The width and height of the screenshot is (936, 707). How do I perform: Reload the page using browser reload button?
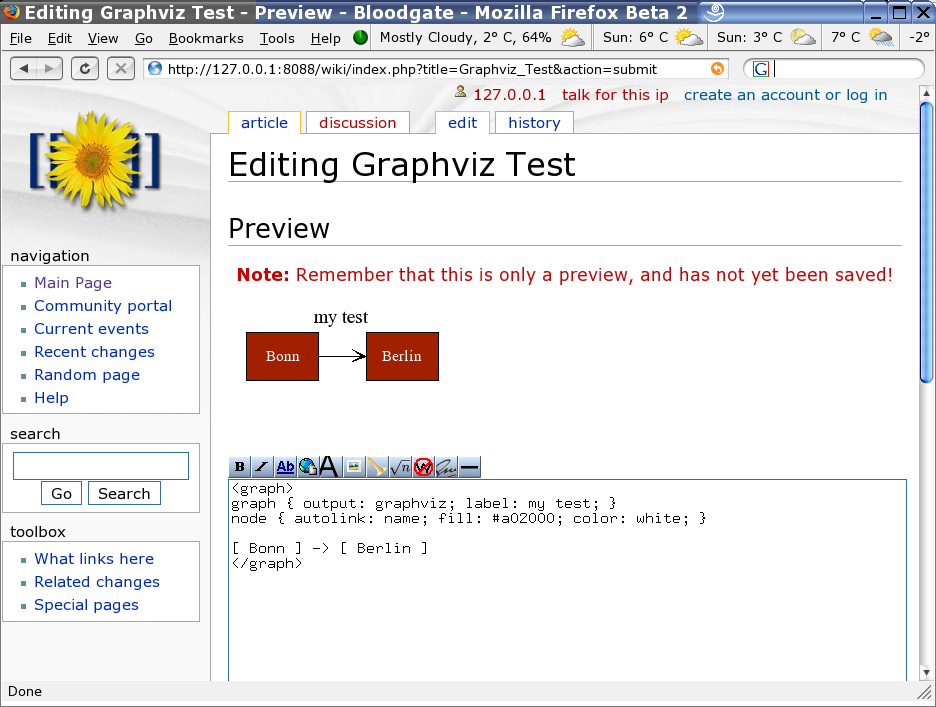point(86,69)
